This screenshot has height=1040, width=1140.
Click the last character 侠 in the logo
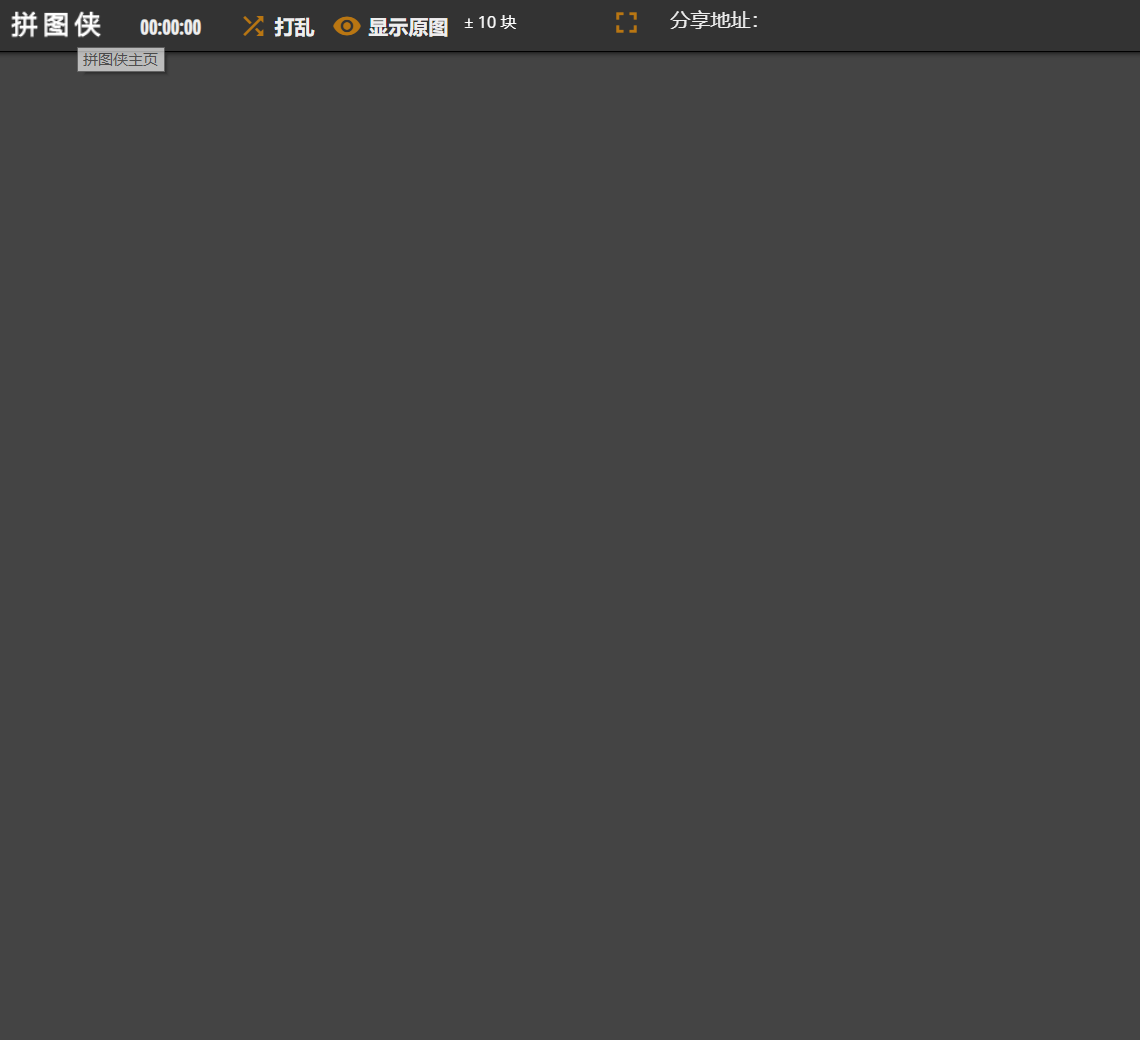click(x=88, y=25)
